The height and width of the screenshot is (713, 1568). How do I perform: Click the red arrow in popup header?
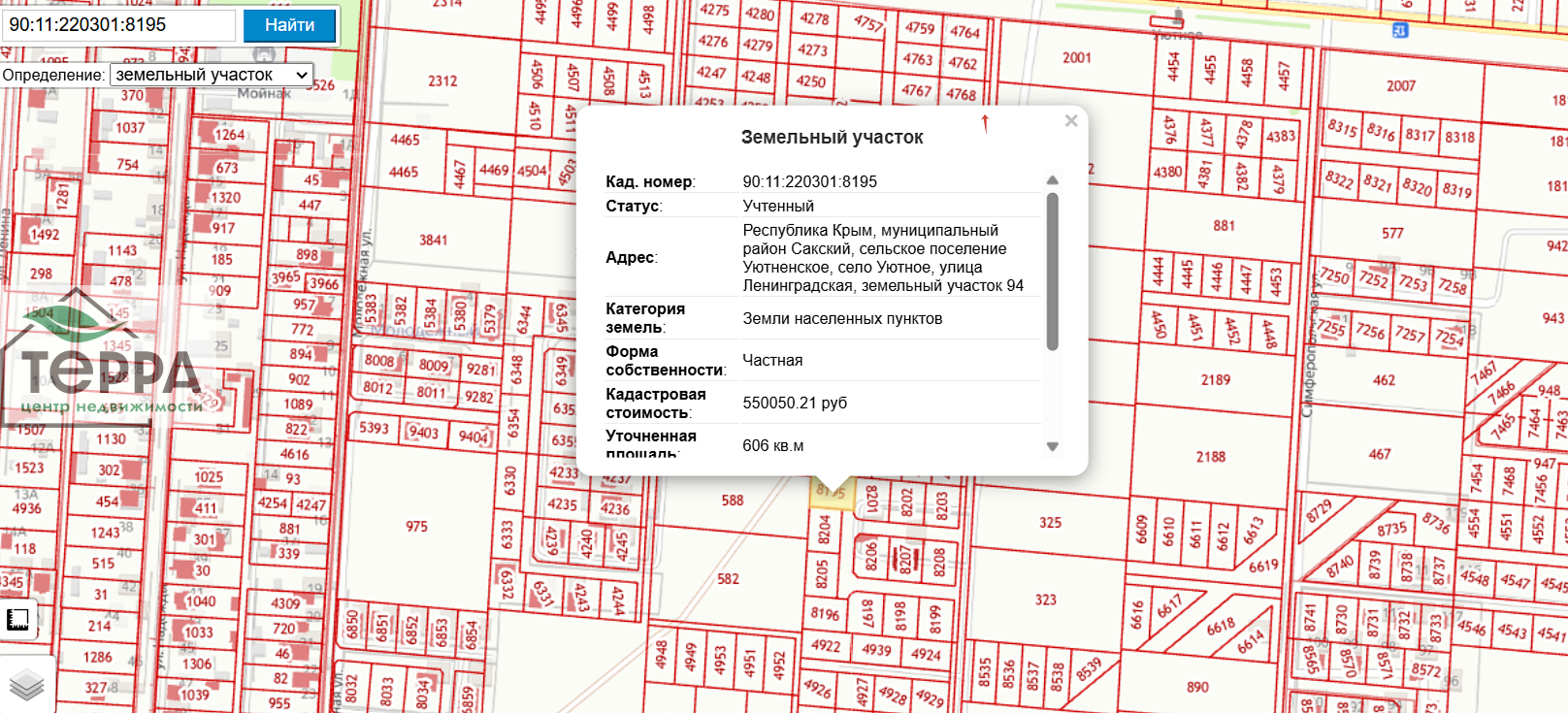click(985, 124)
